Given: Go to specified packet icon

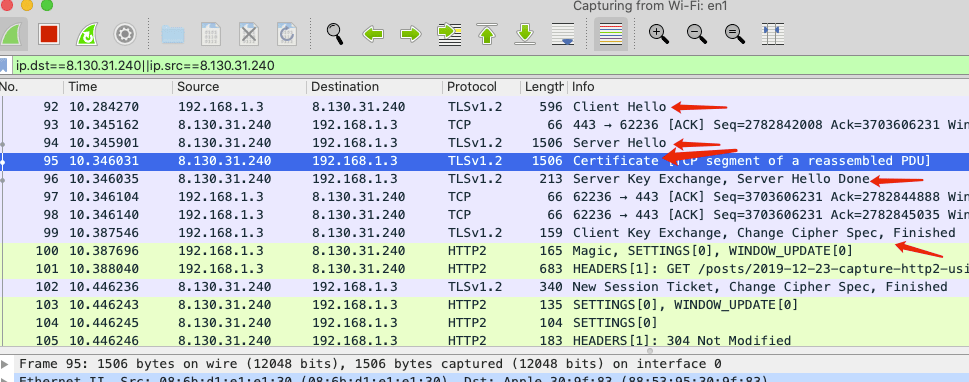Looking at the screenshot, I should (x=449, y=34).
